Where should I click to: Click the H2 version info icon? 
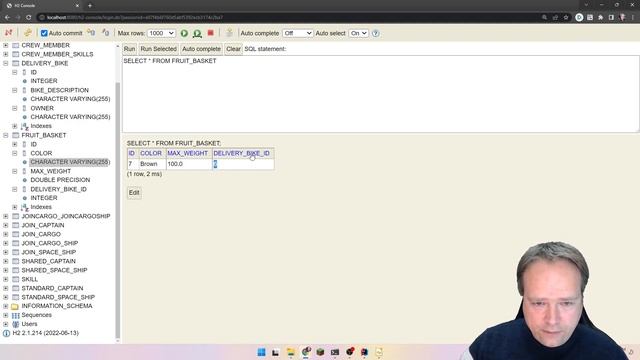(x=6, y=333)
